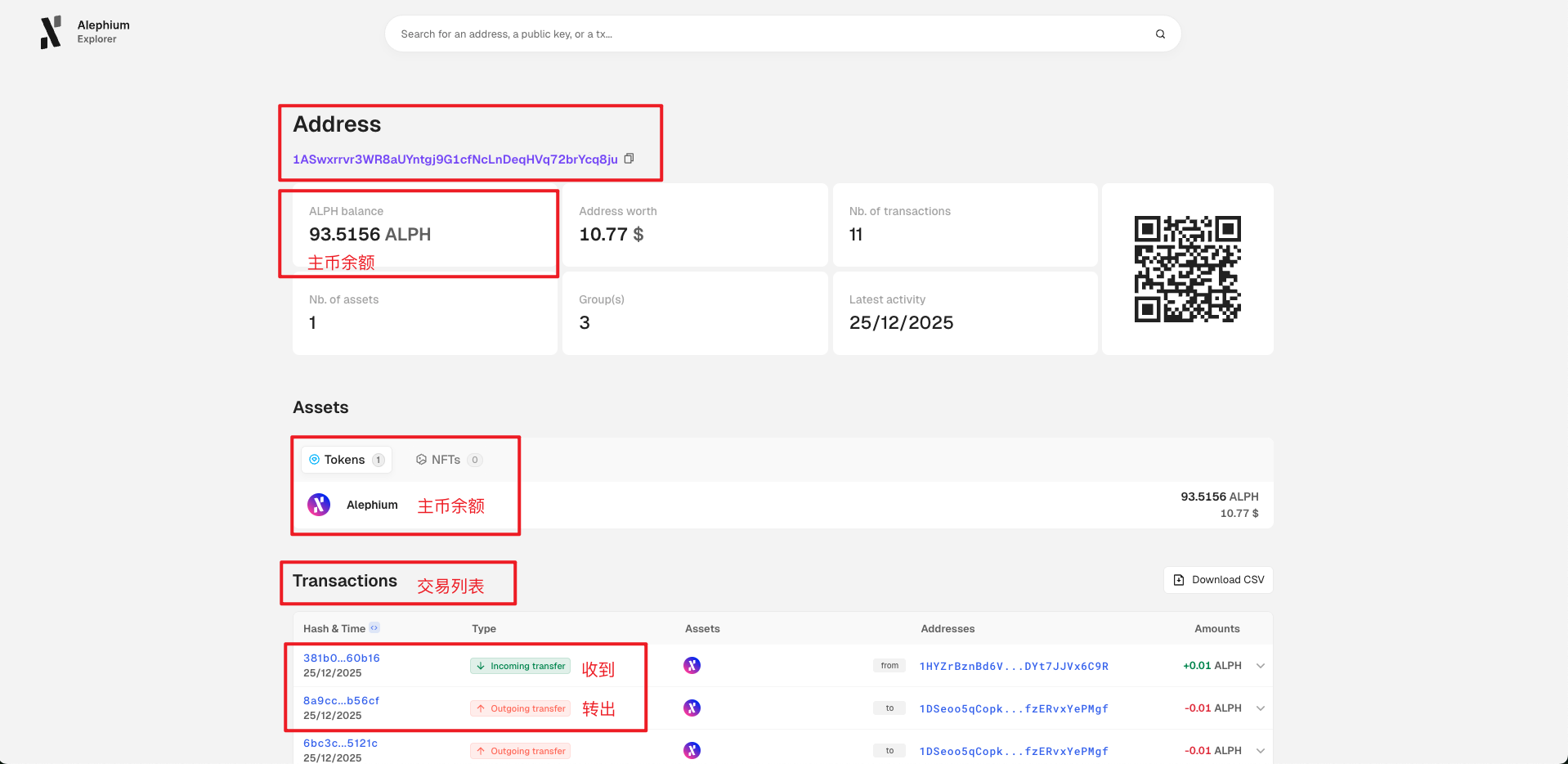Switch to the Tokens tab
Screen dimensions: 1568x764
click(346, 460)
